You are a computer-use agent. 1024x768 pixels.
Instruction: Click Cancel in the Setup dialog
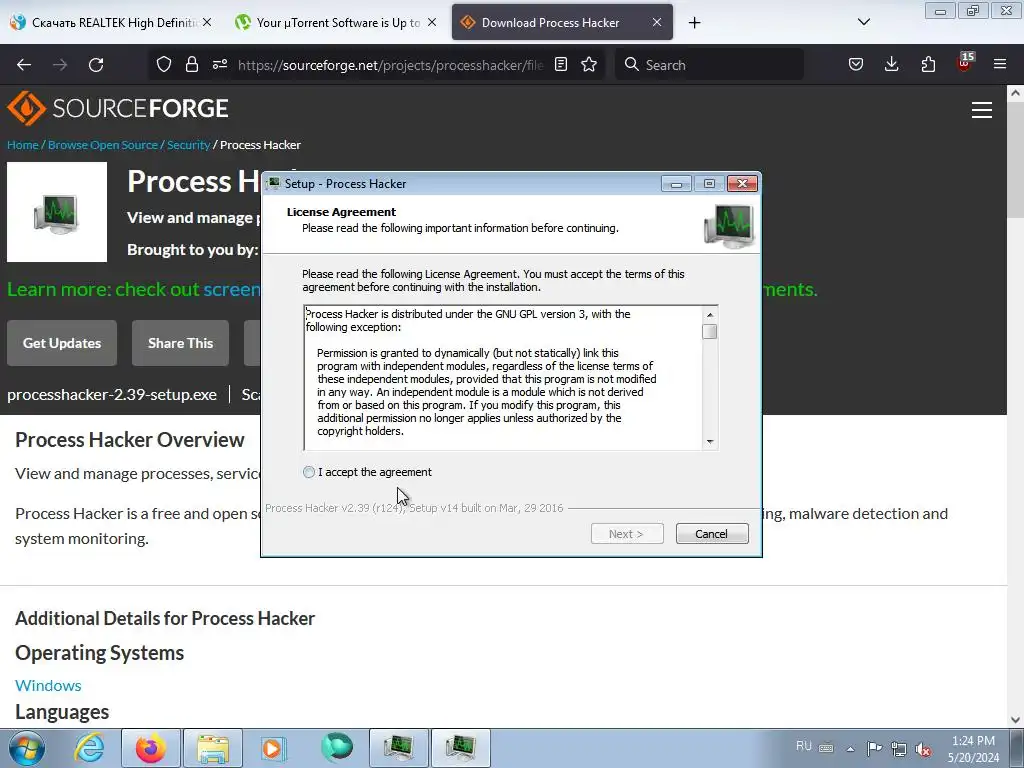point(712,534)
